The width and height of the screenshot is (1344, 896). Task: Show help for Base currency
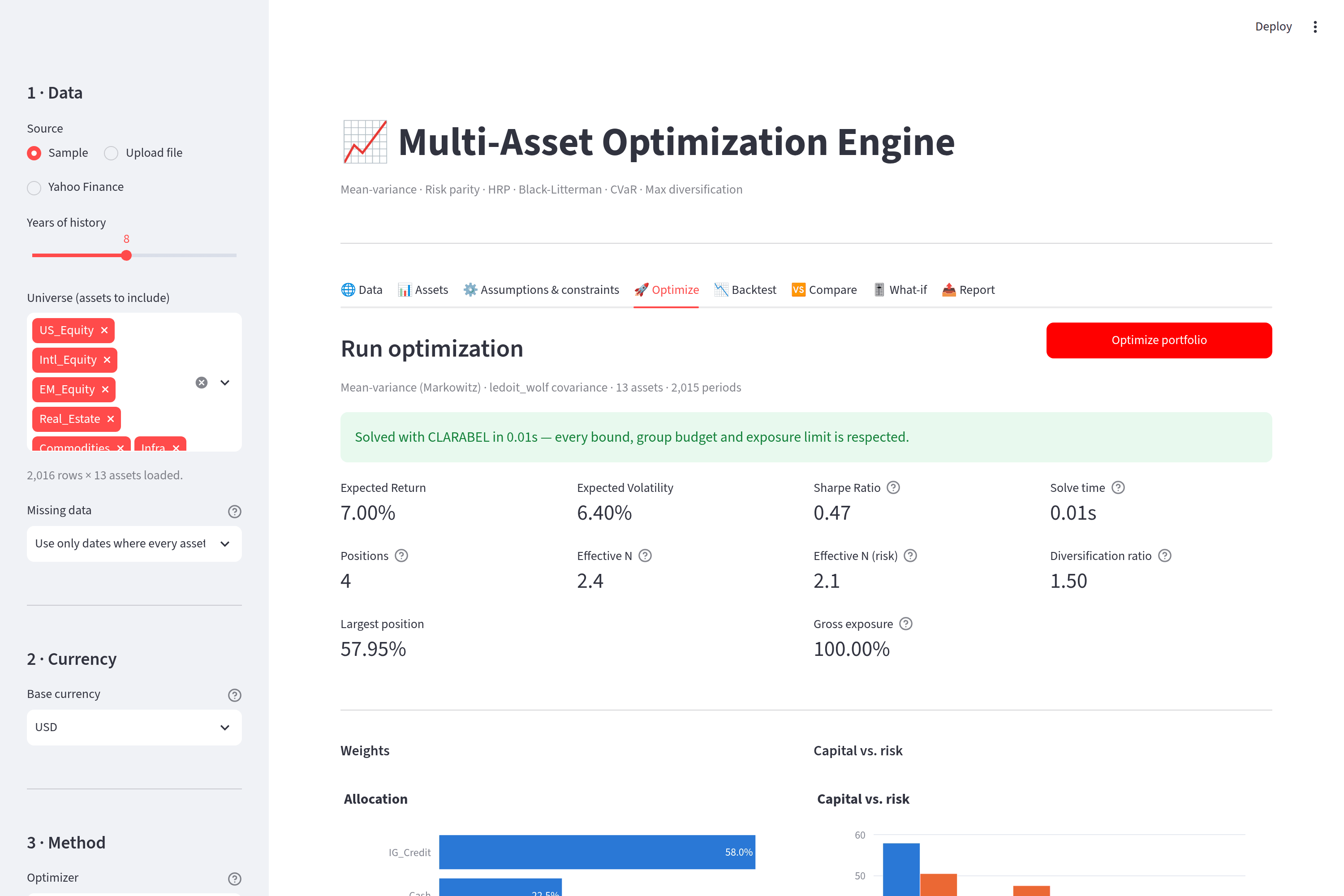coord(234,695)
